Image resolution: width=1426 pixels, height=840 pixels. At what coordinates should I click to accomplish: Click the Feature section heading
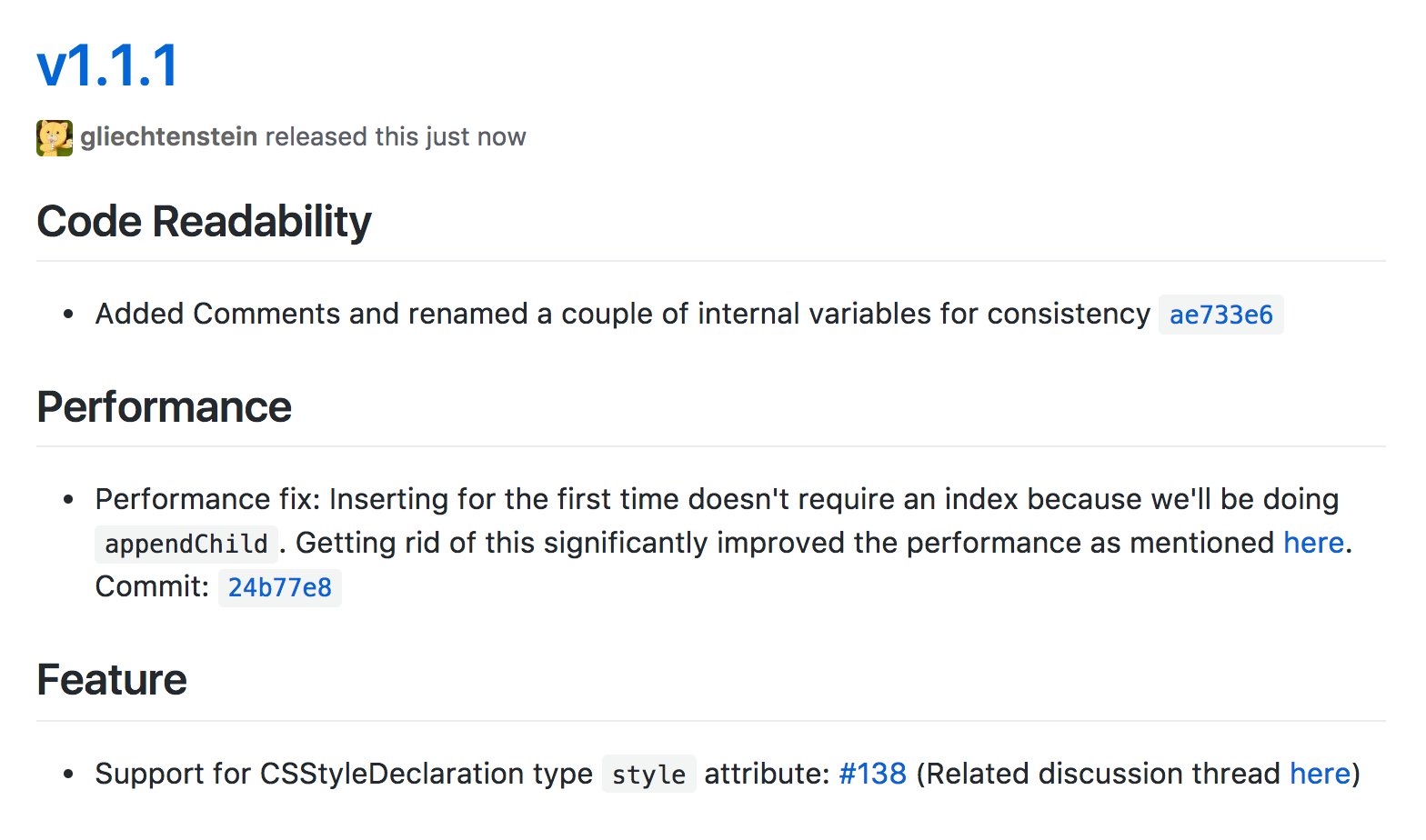tap(112, 680)
